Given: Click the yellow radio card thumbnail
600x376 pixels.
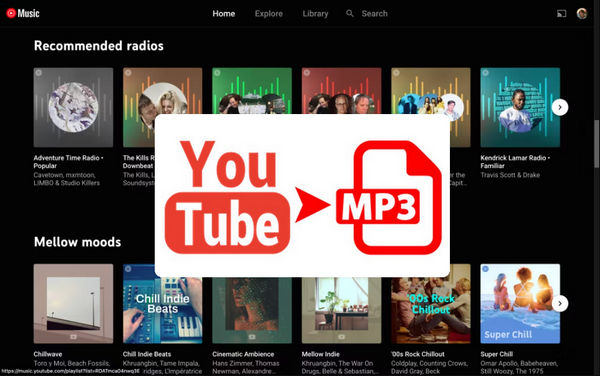Looking at the screenshot, I should pos(431,91).
